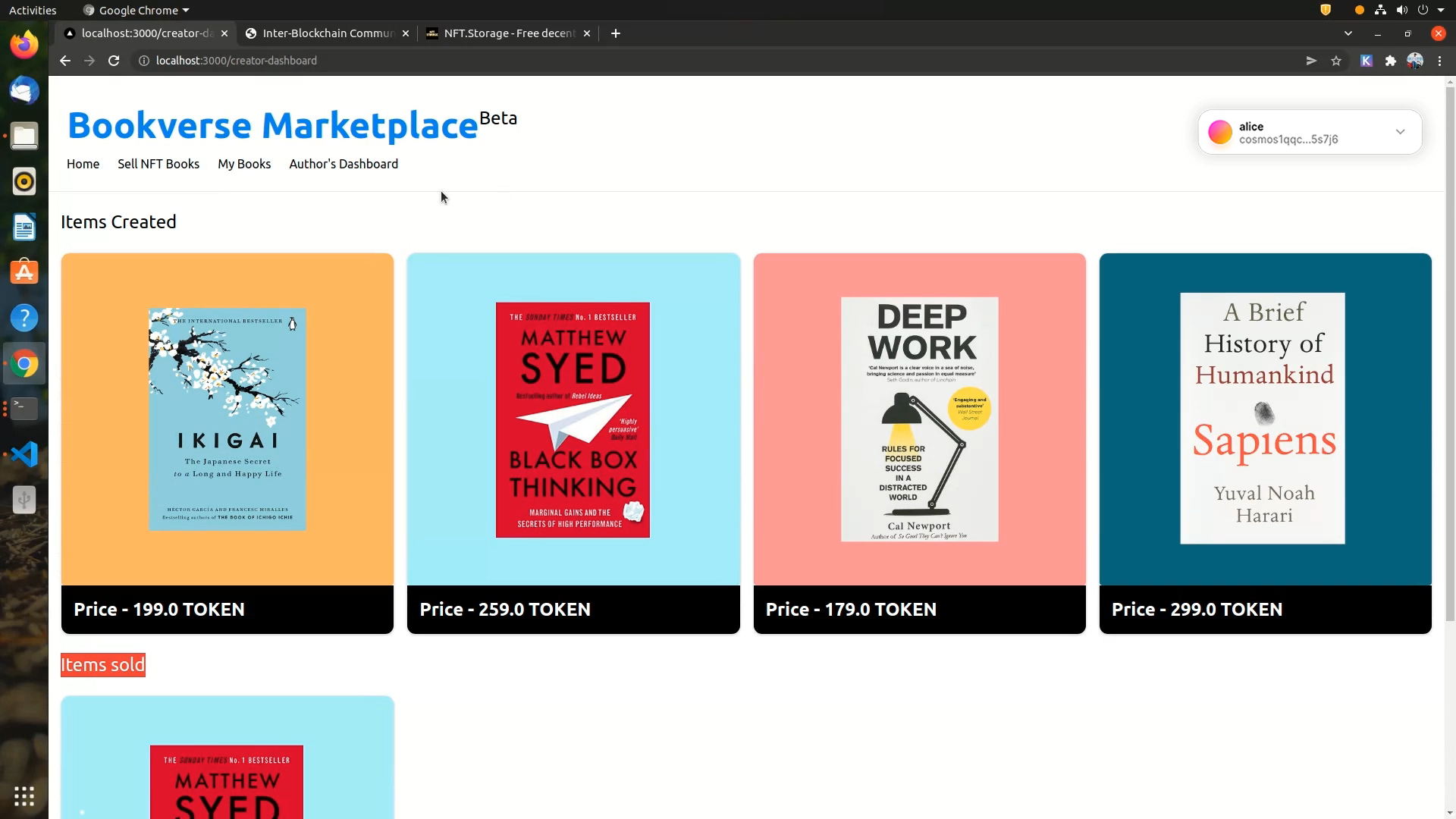Click the Ikigai book cover card

click(227, 419)
